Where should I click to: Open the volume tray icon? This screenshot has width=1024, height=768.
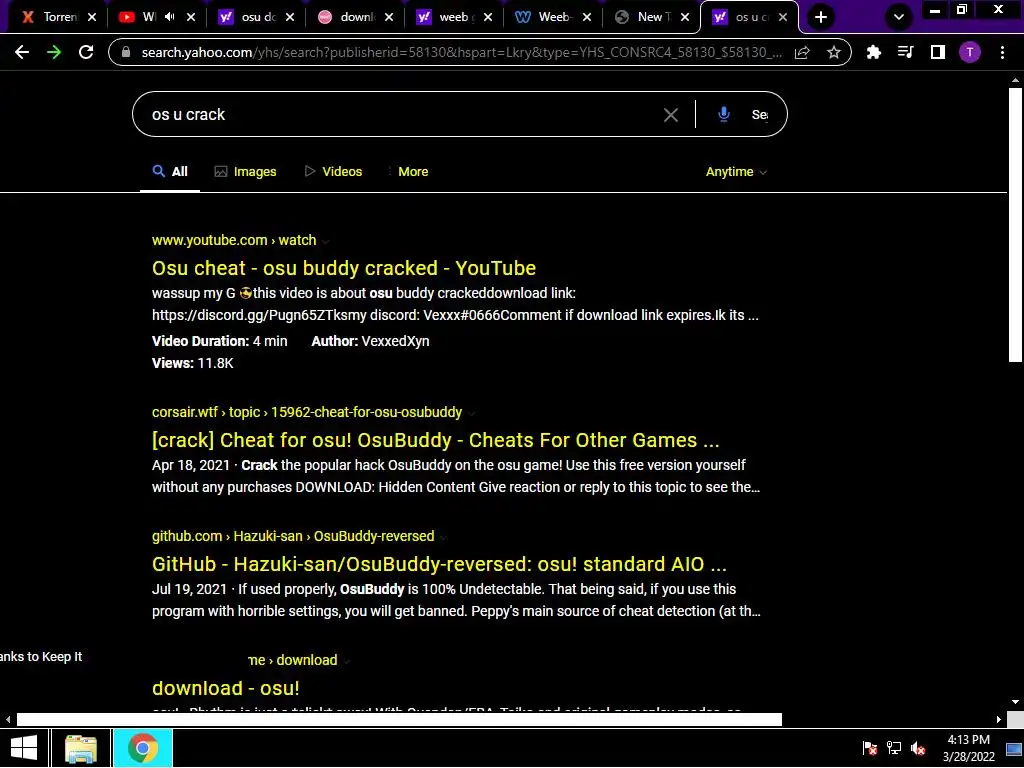point(918,748)
